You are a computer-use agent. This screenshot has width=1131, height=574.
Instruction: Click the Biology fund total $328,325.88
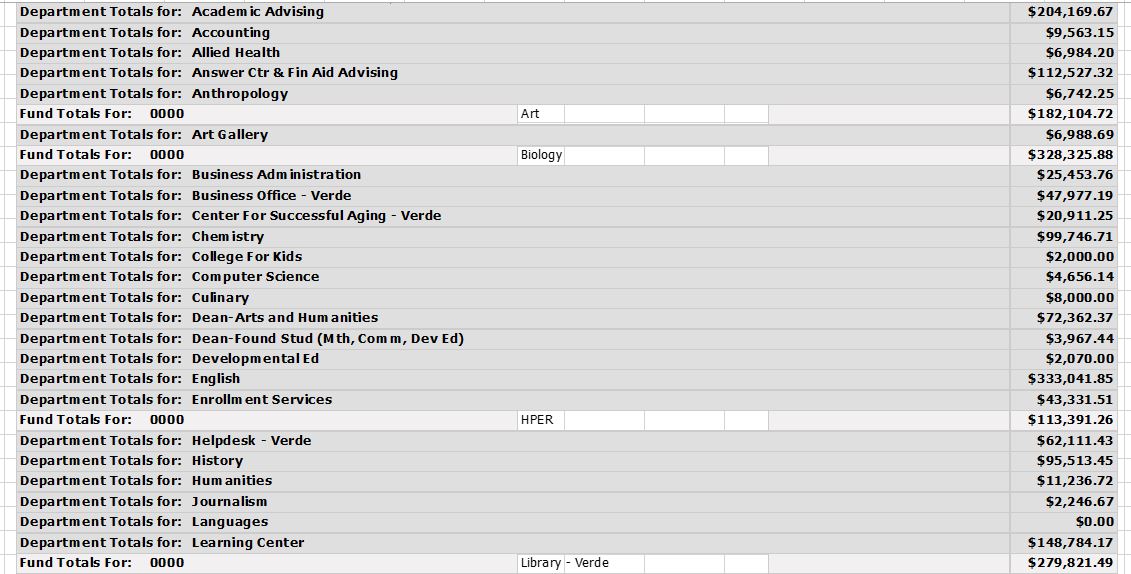[1070, 154]
